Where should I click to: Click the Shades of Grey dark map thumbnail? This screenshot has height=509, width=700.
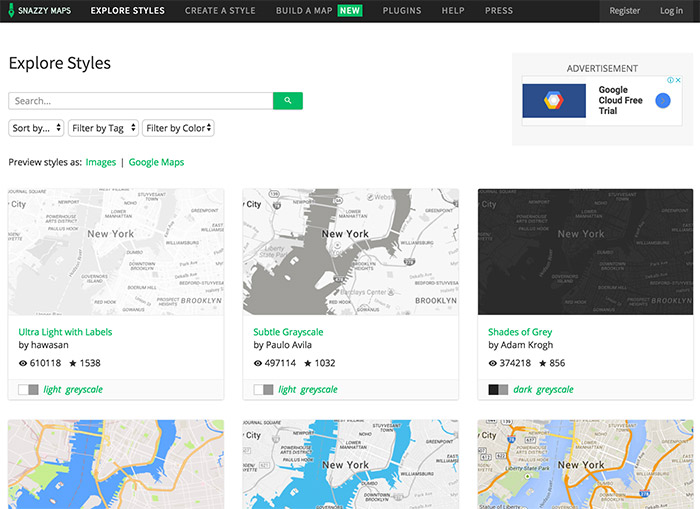[x=585, y=251]
